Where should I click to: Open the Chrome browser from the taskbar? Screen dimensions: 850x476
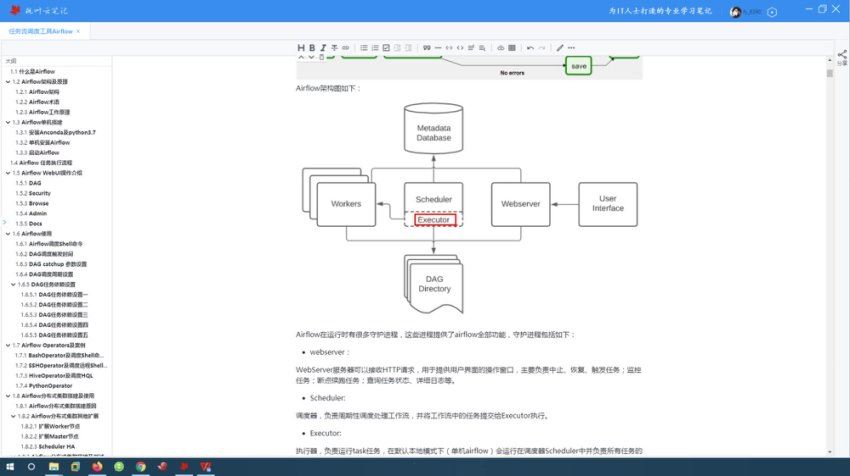140,466
